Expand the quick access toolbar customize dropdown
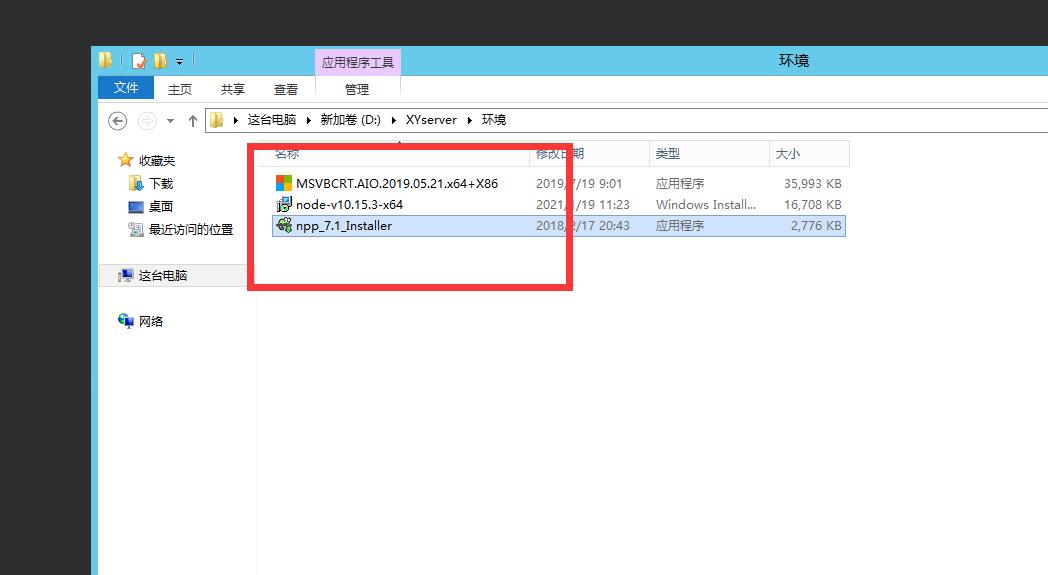The height and width of the screenshot is (575, 1048). [180, 61]
